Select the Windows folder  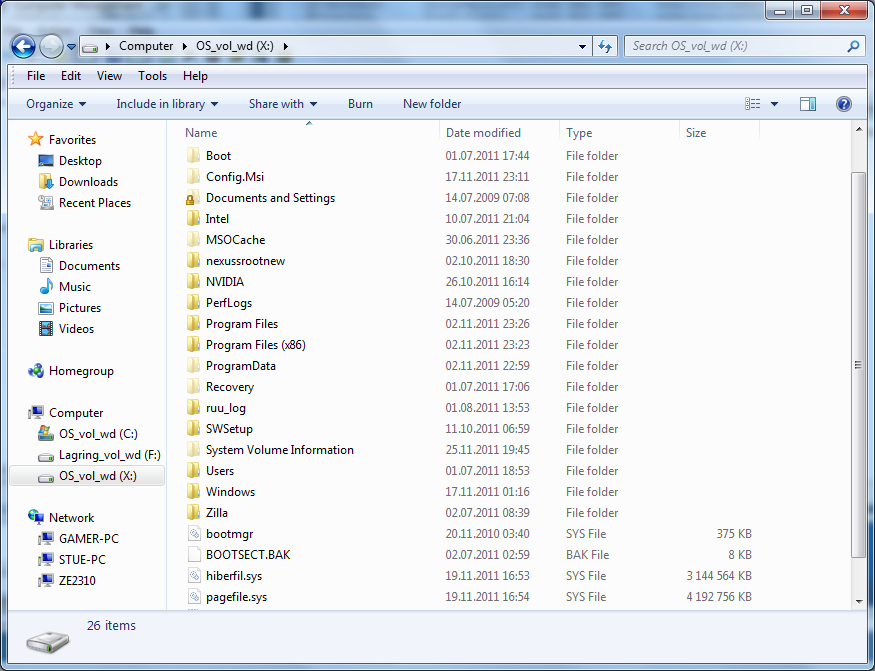point(230,492)
